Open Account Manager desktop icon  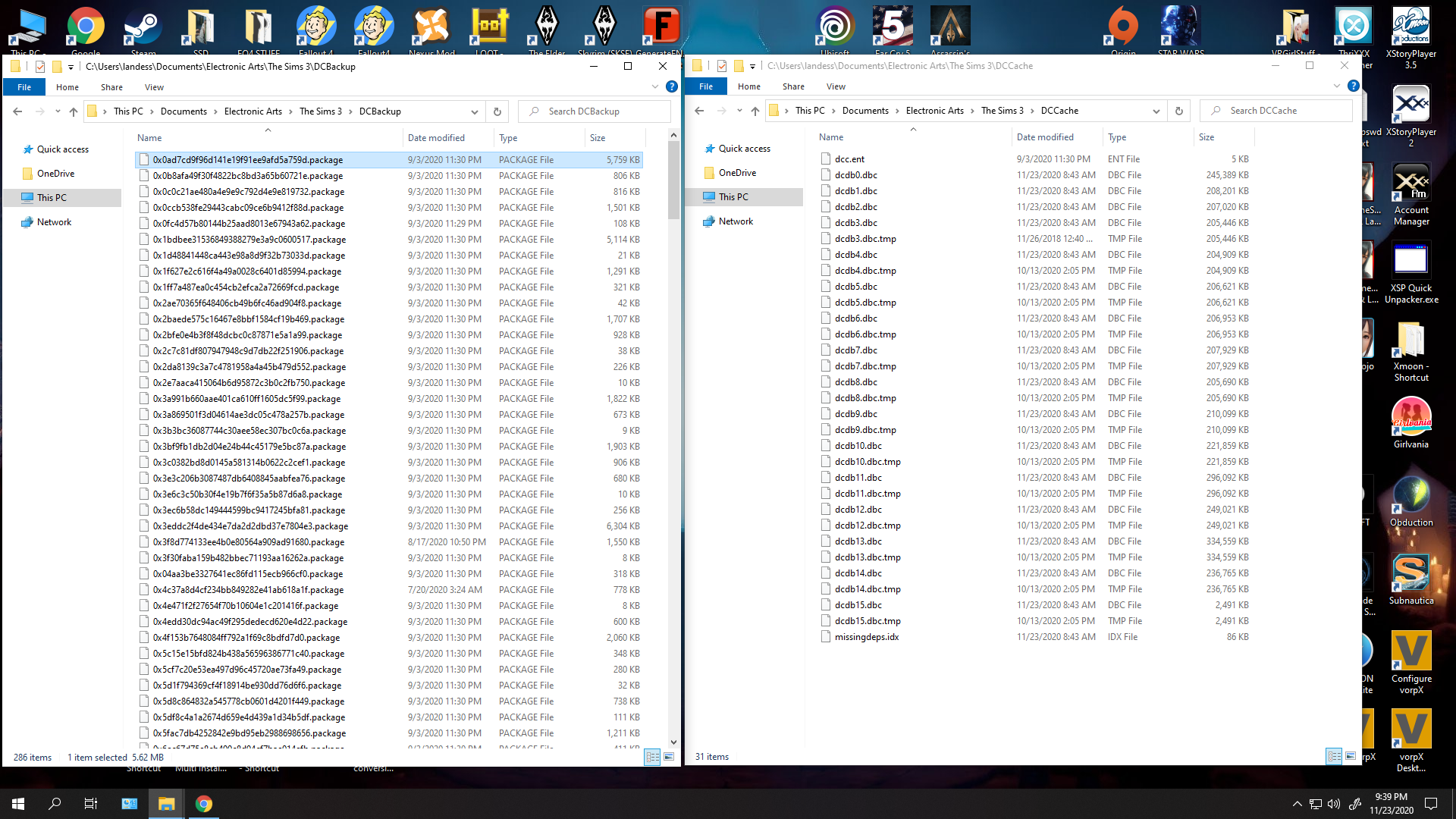tap(1410, 196)
